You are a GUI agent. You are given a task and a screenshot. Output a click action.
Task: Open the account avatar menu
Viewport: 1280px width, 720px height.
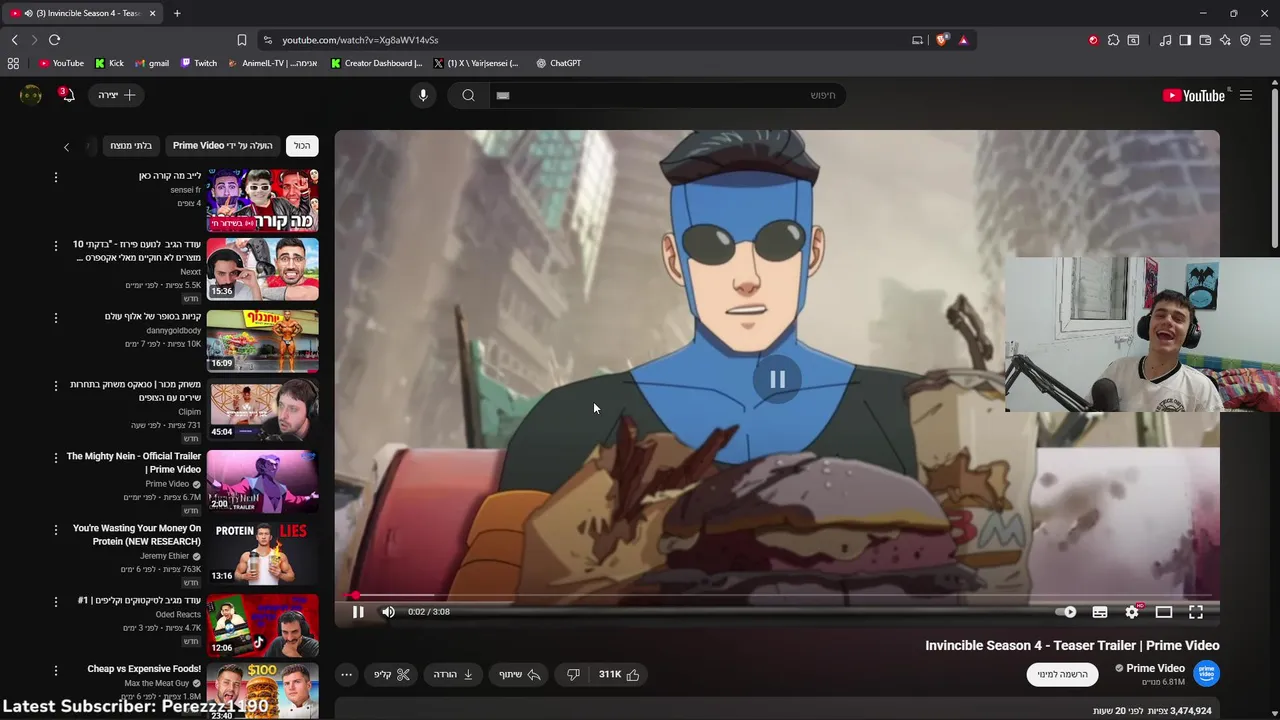tap(31, 95)
